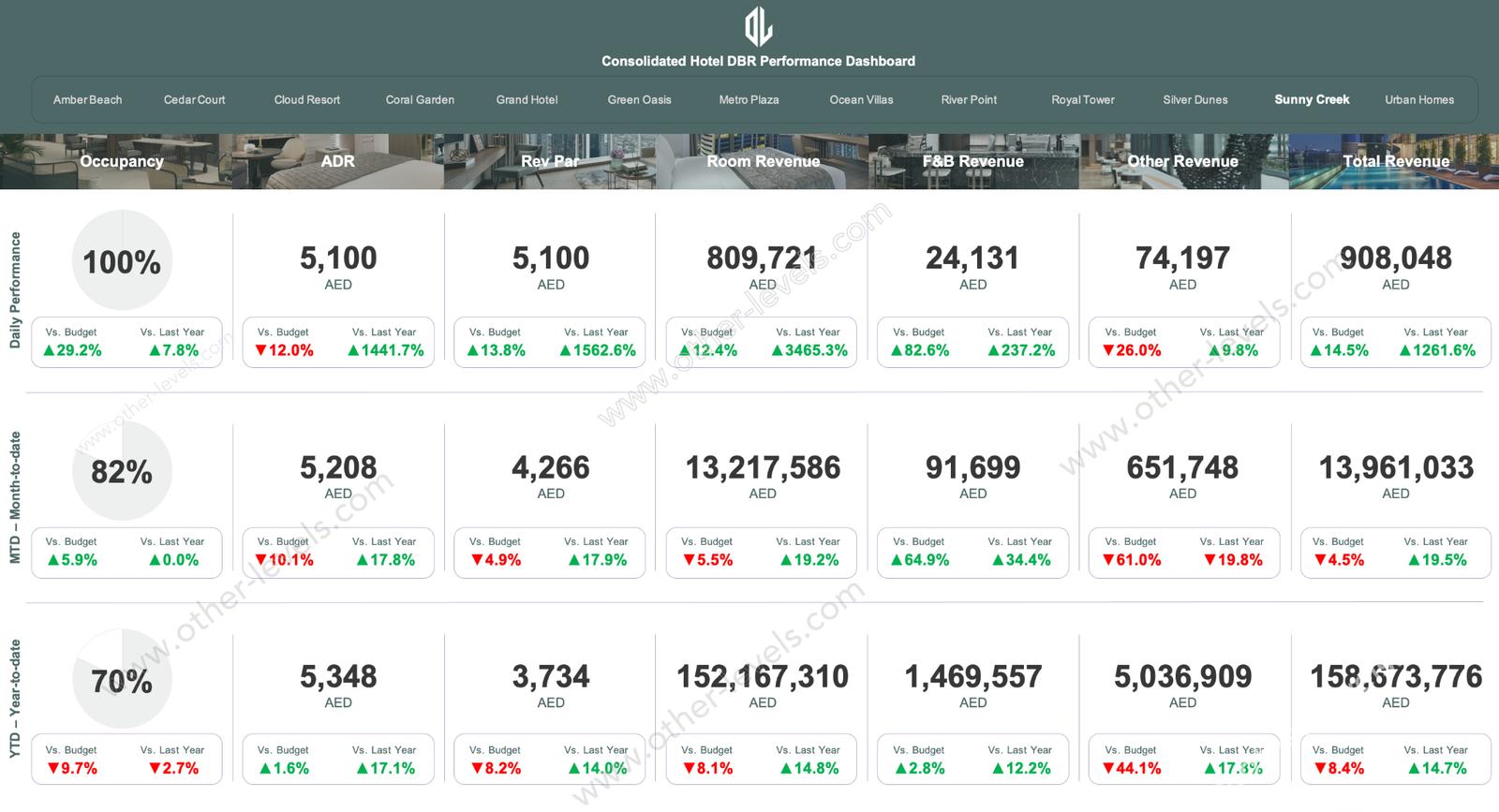
Task: Click daily Other Revenue vs budget 26.0%
Action: (1132, 350)
